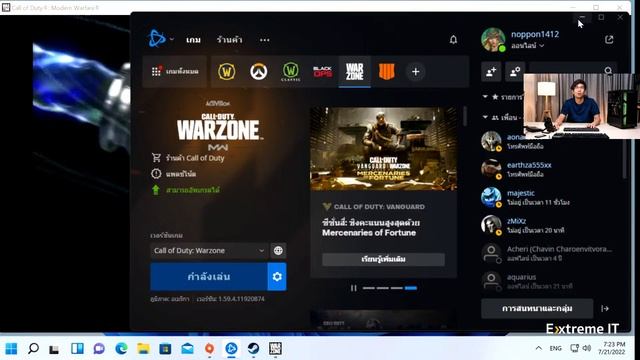Open the three-dots more menu
Screen dimensions: 640x360
264,40
